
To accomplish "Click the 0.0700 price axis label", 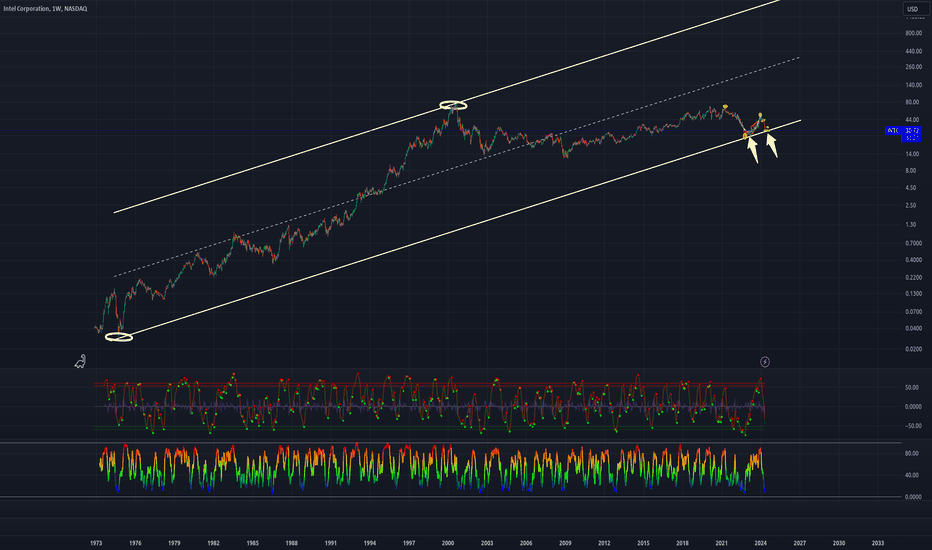I will point(914,312).
